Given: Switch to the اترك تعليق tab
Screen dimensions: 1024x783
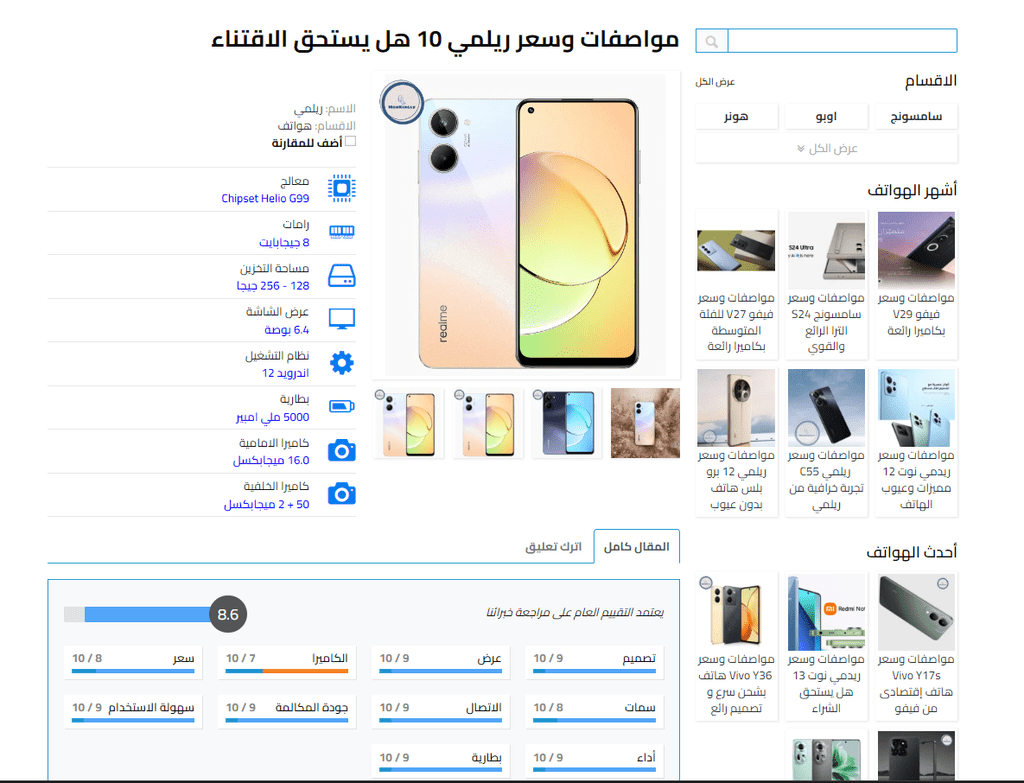Looking at the screenshot, I should click(553, 547).
